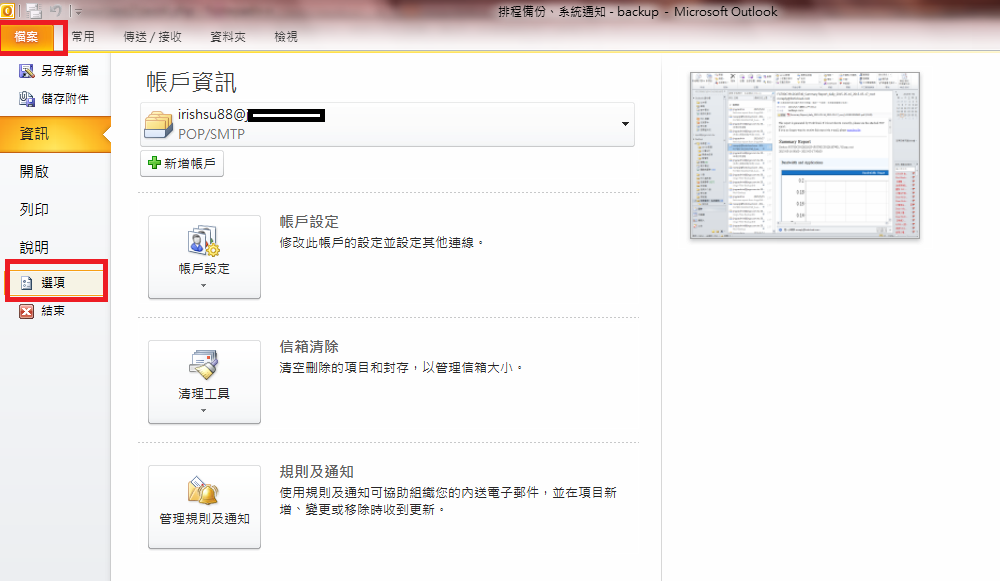Click the 管理規則及通知 button

pyautogui.click(x=204, y=506)
